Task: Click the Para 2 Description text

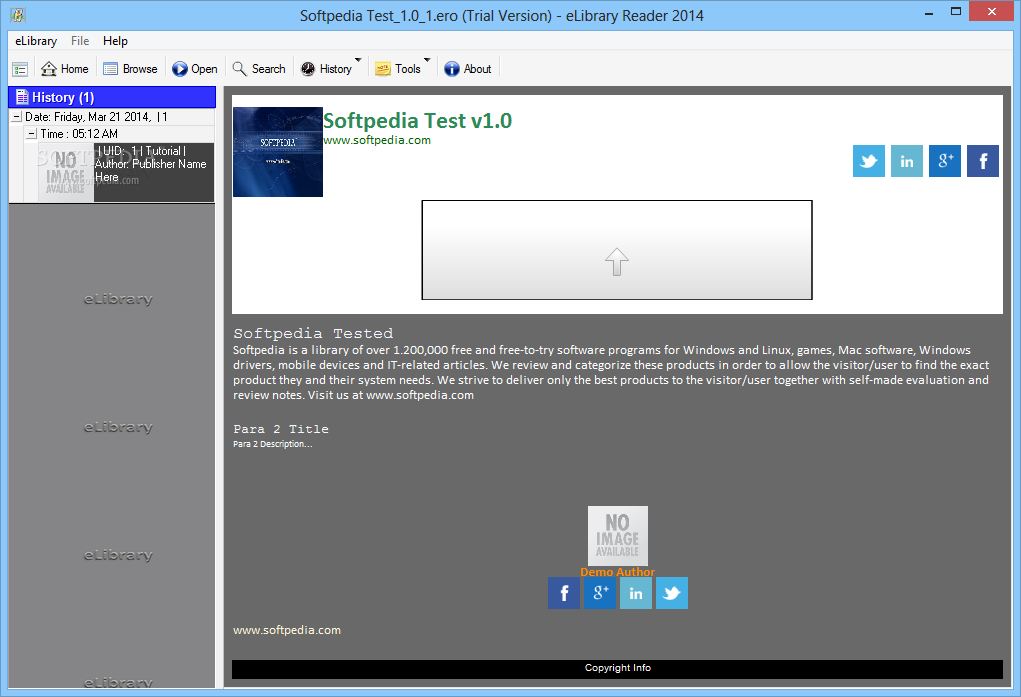Action: [273, 444]
